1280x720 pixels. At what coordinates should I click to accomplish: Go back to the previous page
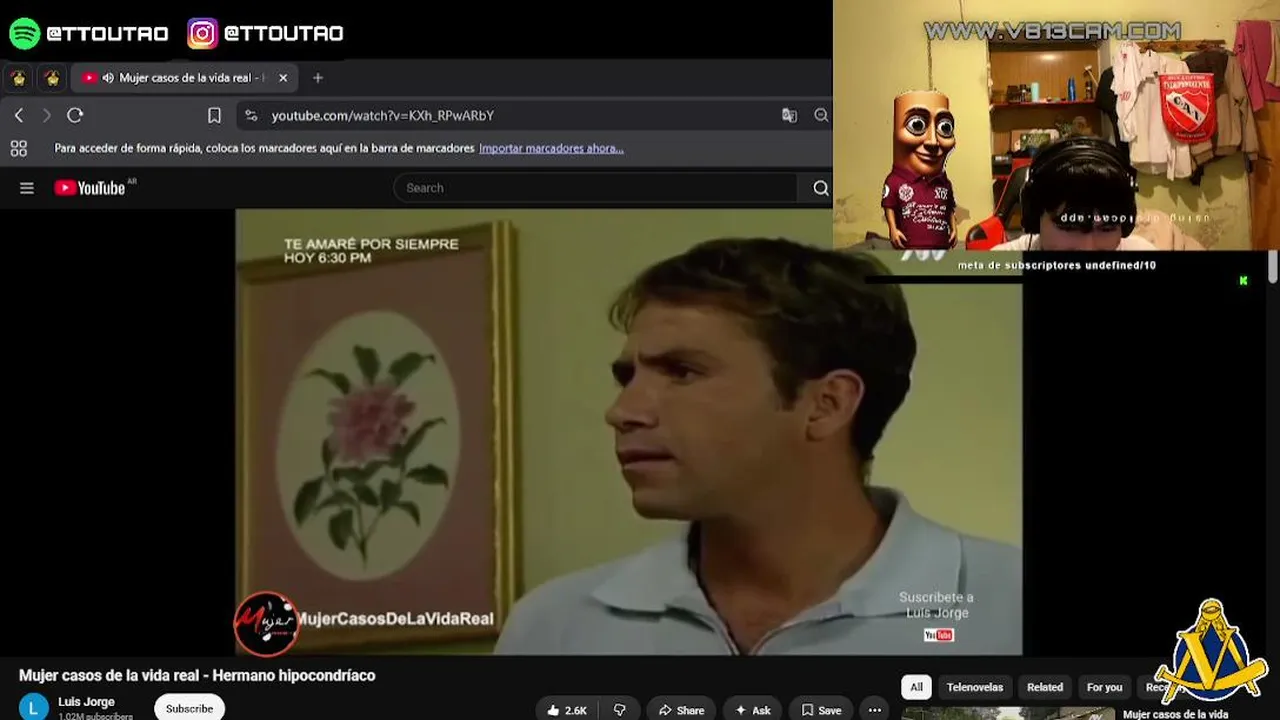pyautogui.click(x=19, y=116)
